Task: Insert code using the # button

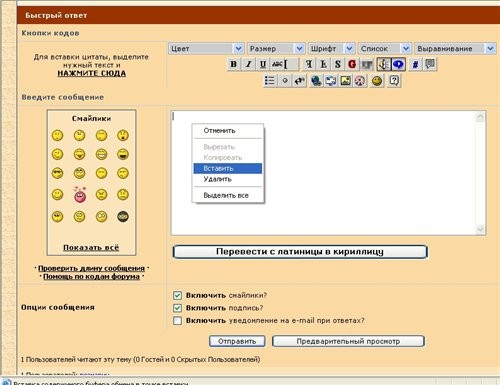Action: 415,64
